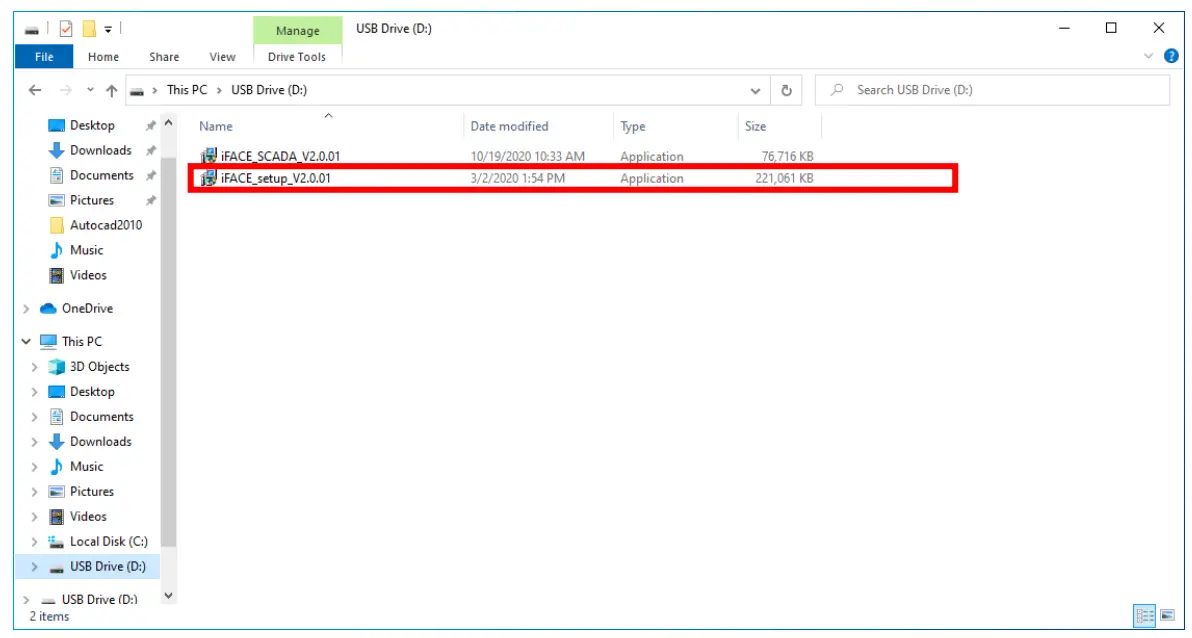This screenshot has width=1192, height=638.
Task: Expand the Local Disk (C:) node
Action: (x=34, y=542)
